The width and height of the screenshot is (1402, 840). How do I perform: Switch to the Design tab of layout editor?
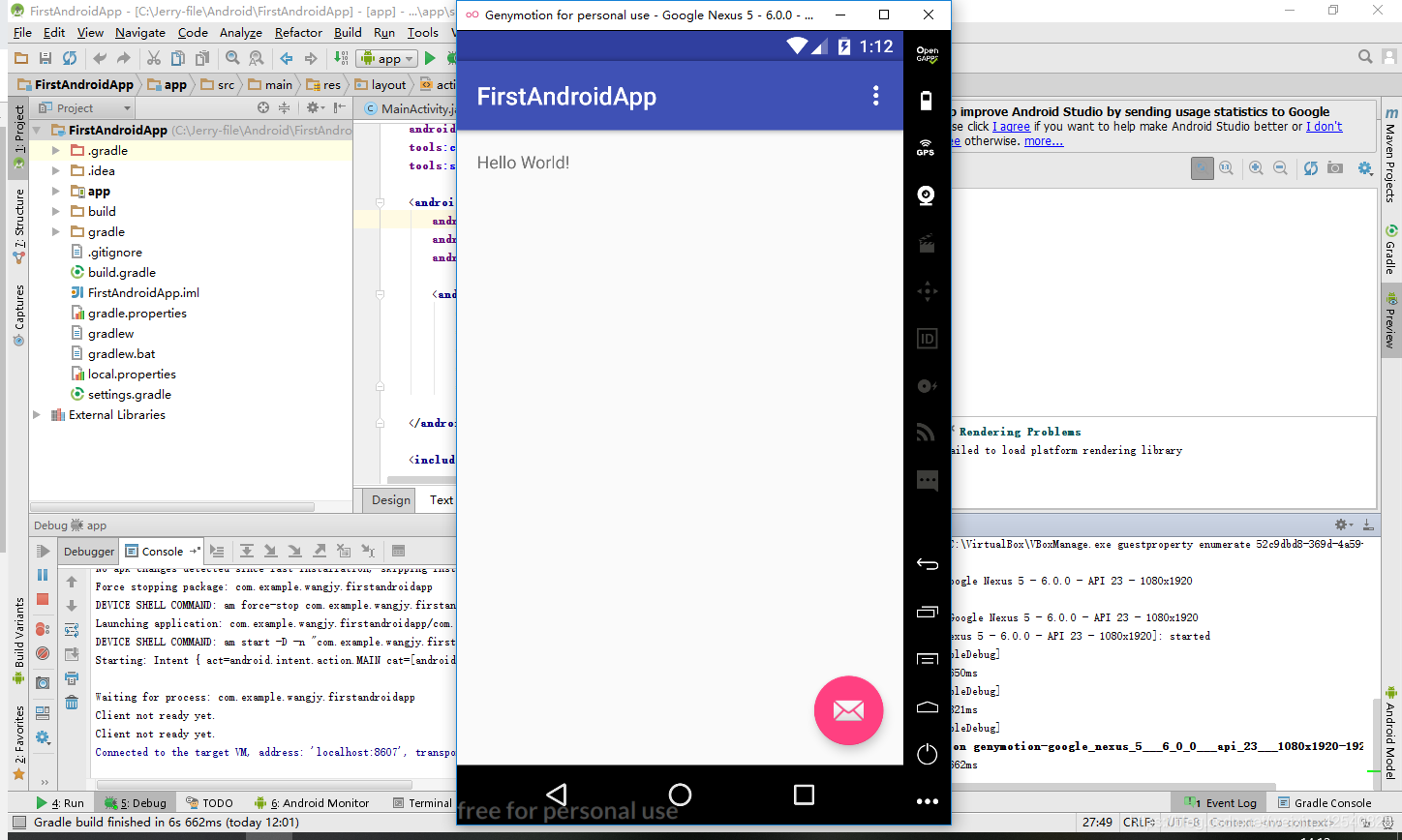click(x=390, y=500)
